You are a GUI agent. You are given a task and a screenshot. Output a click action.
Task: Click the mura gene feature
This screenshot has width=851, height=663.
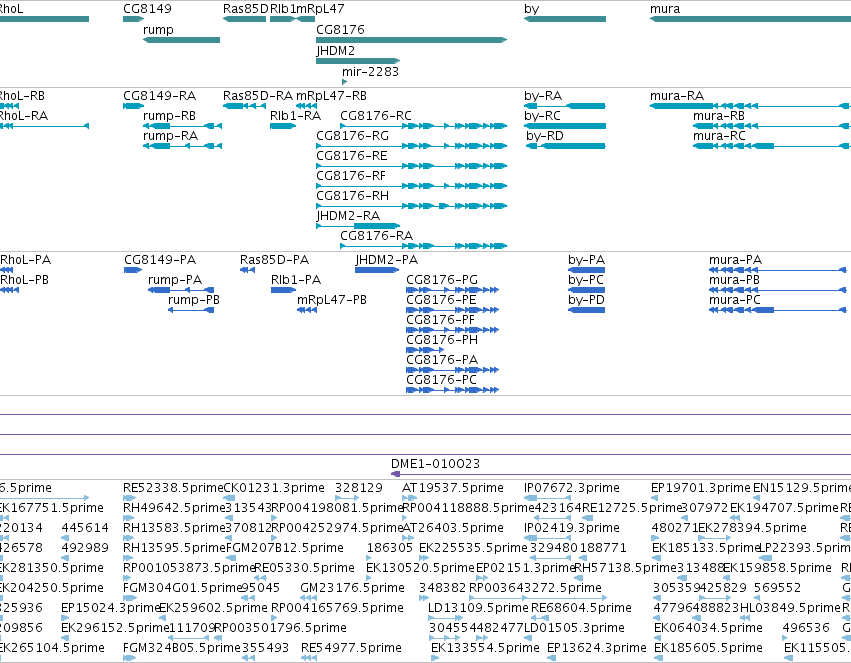750,19
